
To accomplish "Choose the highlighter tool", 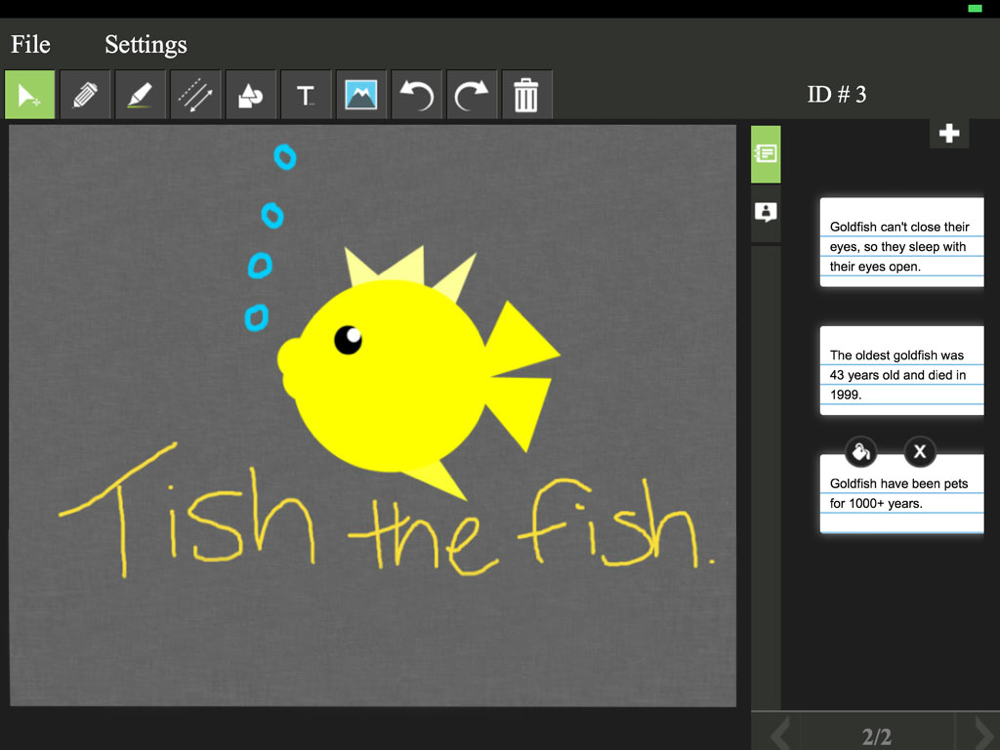I will click(140, 95).
